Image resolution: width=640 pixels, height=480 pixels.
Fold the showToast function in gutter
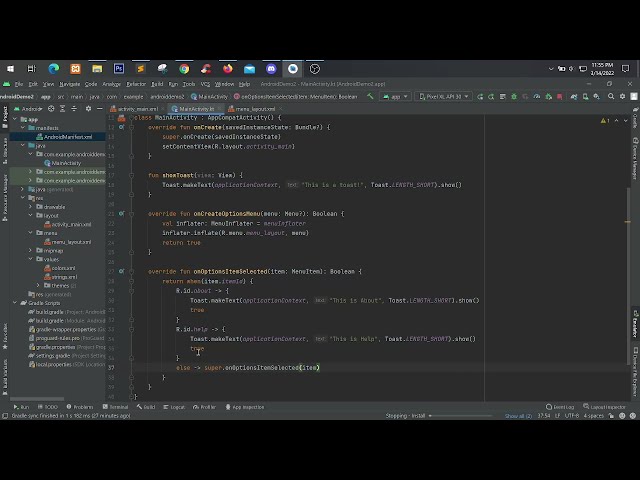click(131, 175)
